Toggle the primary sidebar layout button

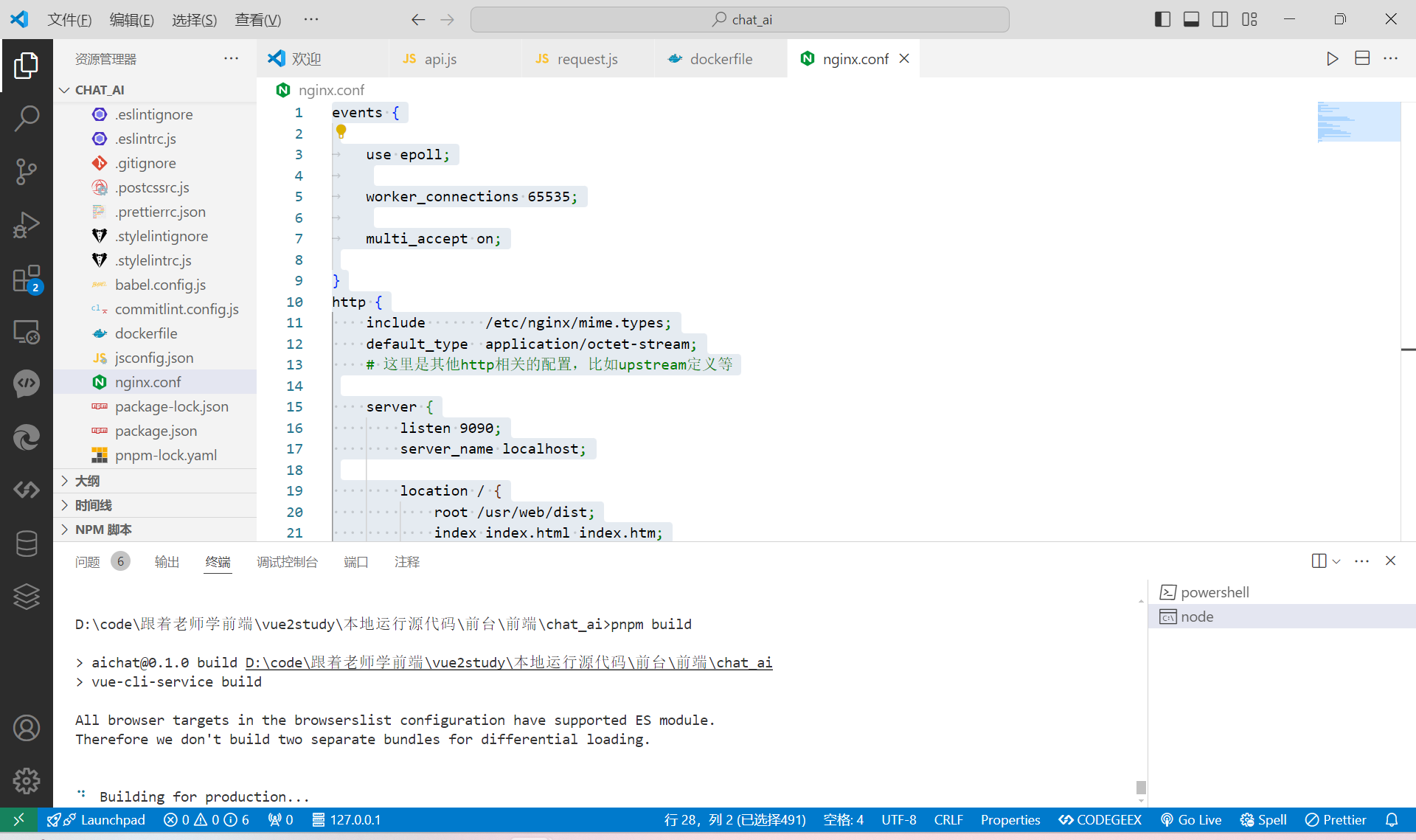1162,20
